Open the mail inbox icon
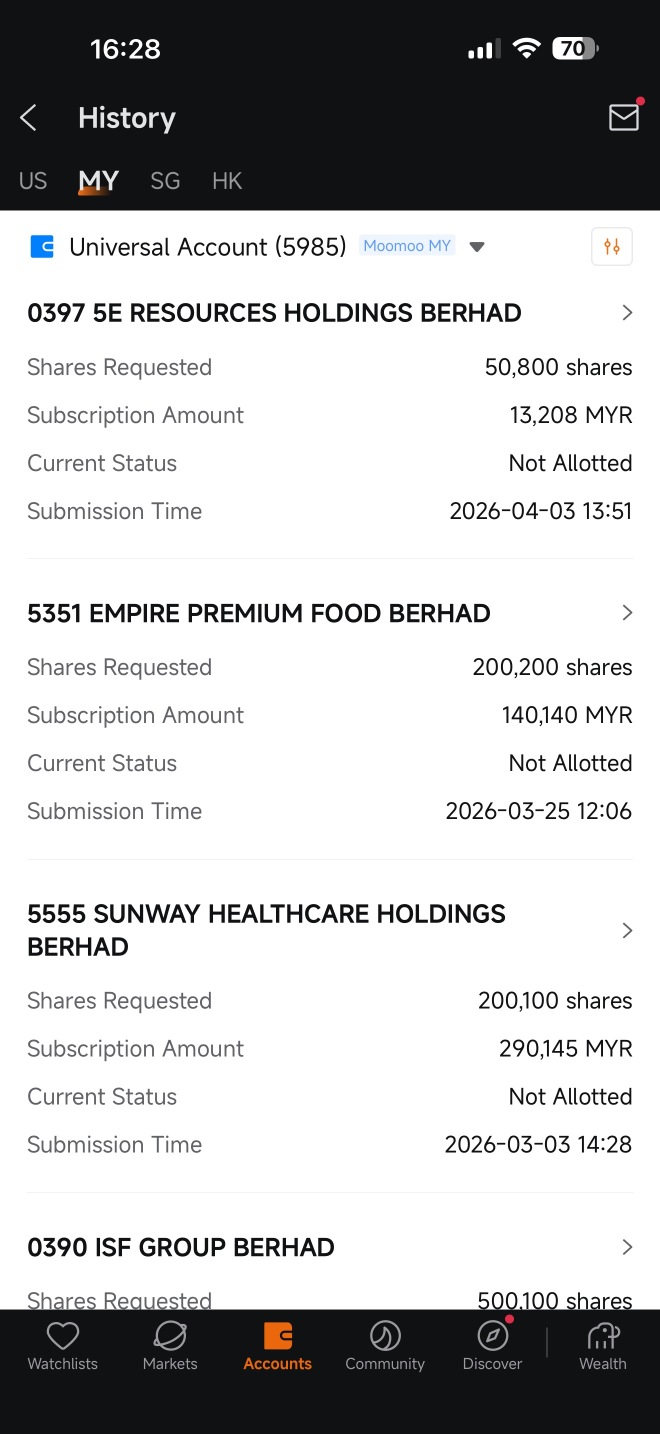The width and height of the screenshot is (660, 1434). 624,117
